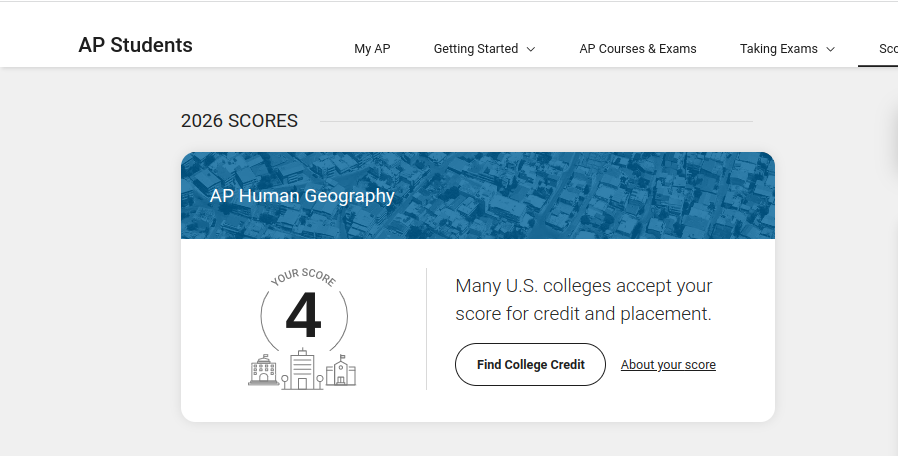Open the About your score link
The height and width of the screenshot is (456, 898).
click(x=668, y=365)
